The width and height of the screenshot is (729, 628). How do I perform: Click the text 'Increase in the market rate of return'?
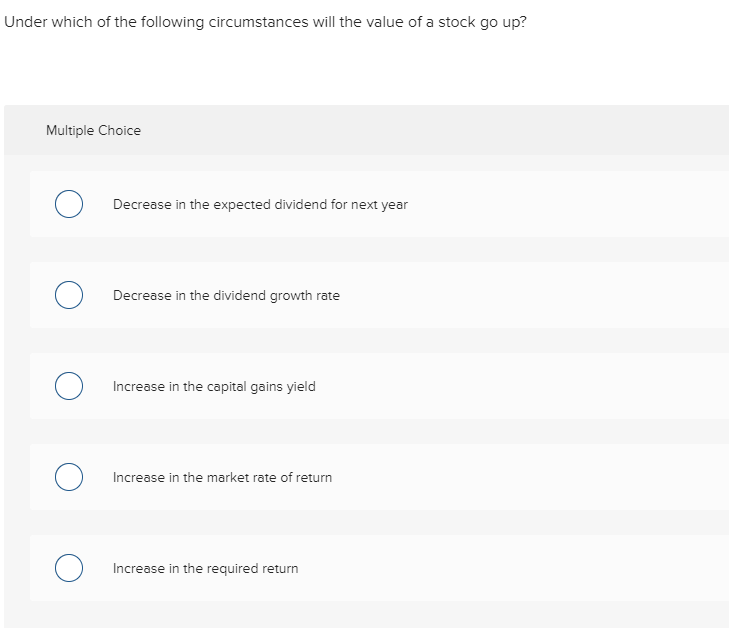click(222, 478)
